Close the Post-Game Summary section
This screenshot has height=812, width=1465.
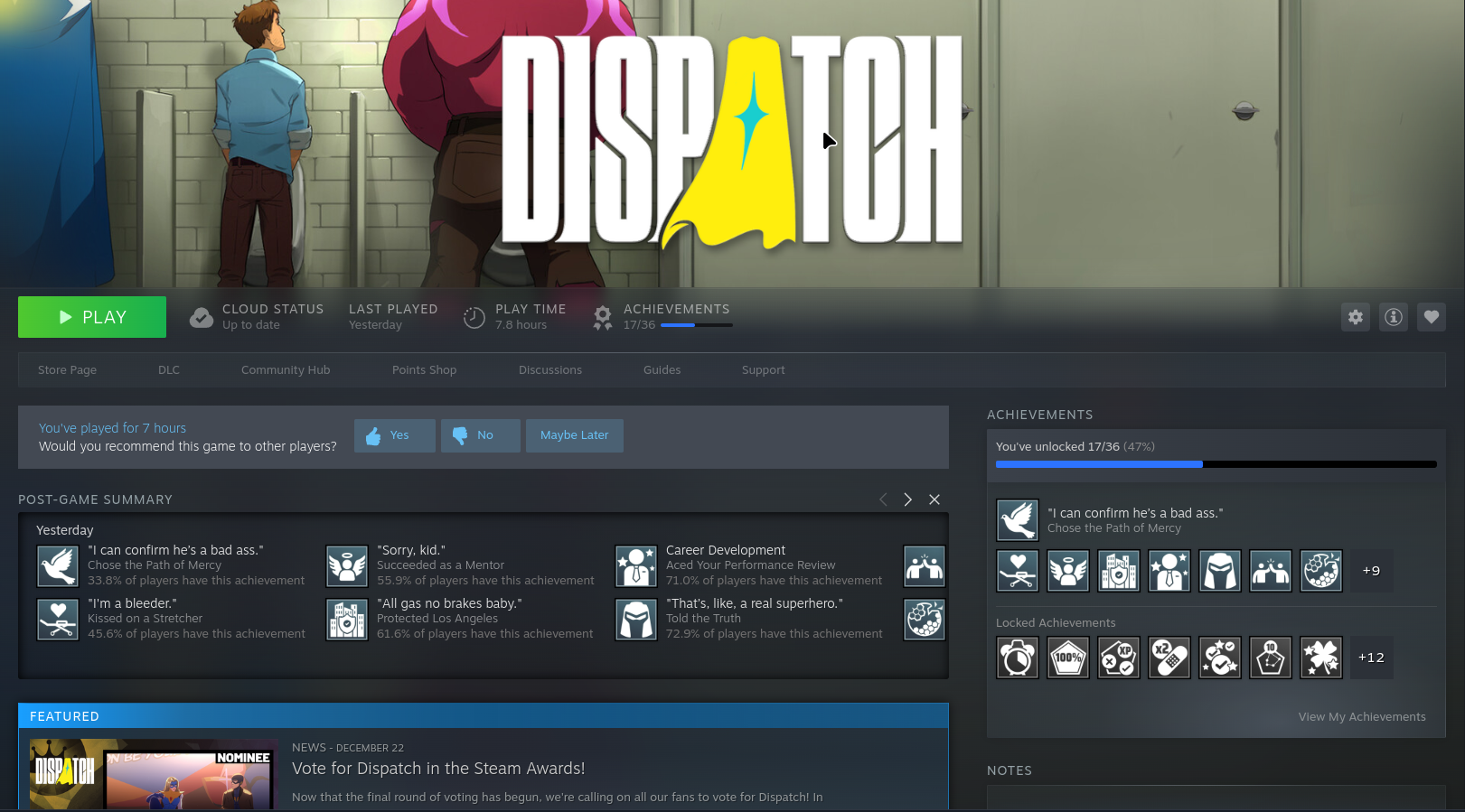tap(934, 499)
